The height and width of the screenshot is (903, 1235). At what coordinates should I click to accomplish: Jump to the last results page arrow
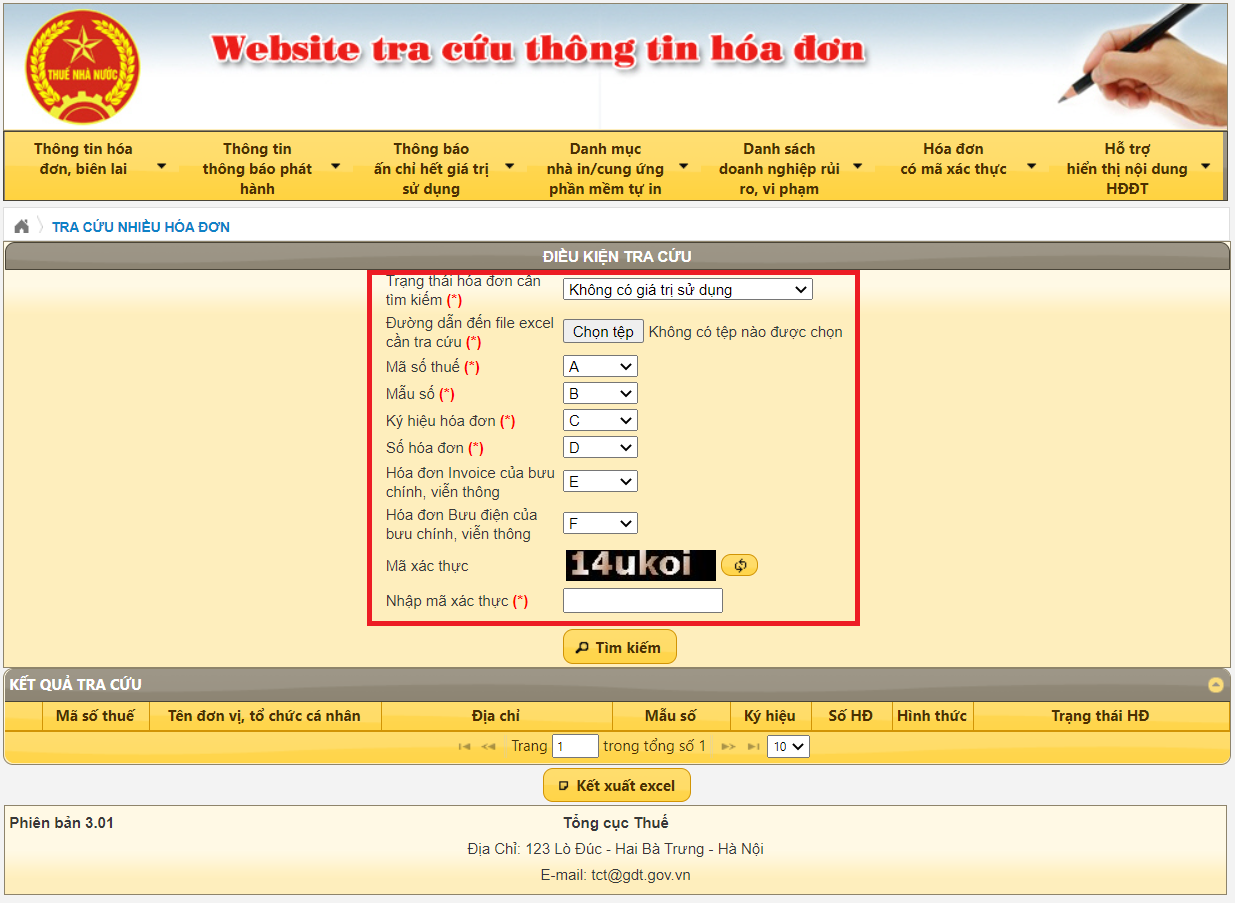pos(752,746)
